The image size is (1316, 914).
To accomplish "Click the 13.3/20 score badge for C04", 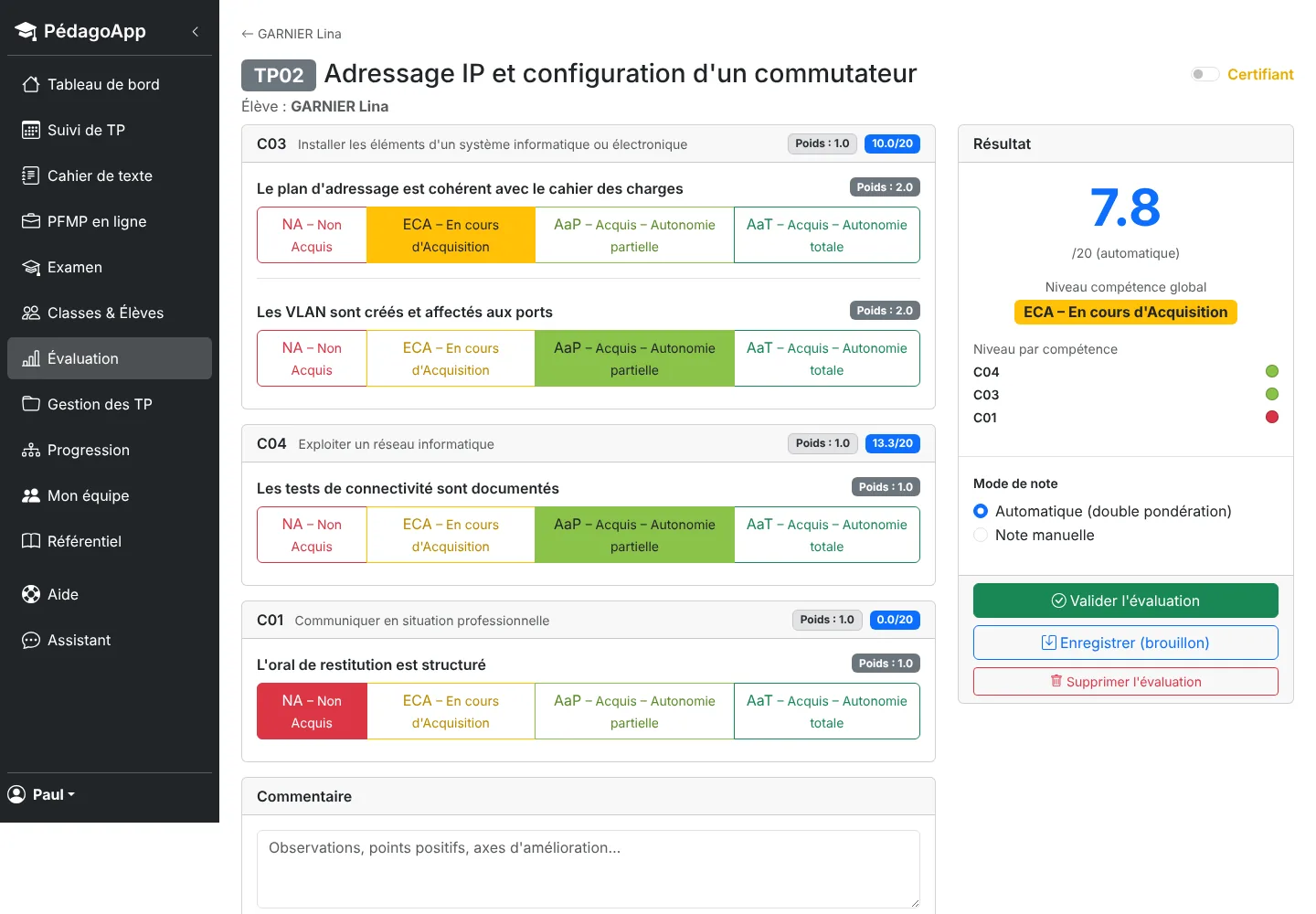I will click(x=892, y=443).
